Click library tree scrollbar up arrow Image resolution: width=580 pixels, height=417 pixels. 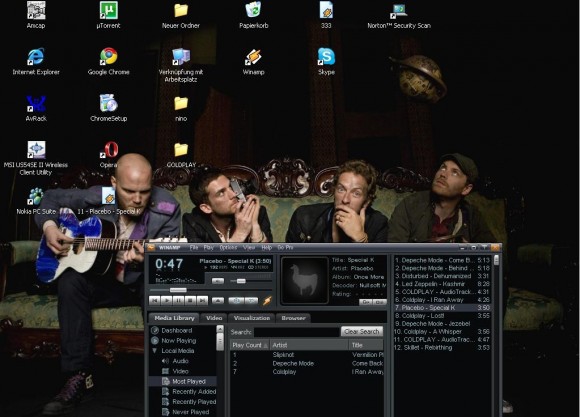coord(220,329)
